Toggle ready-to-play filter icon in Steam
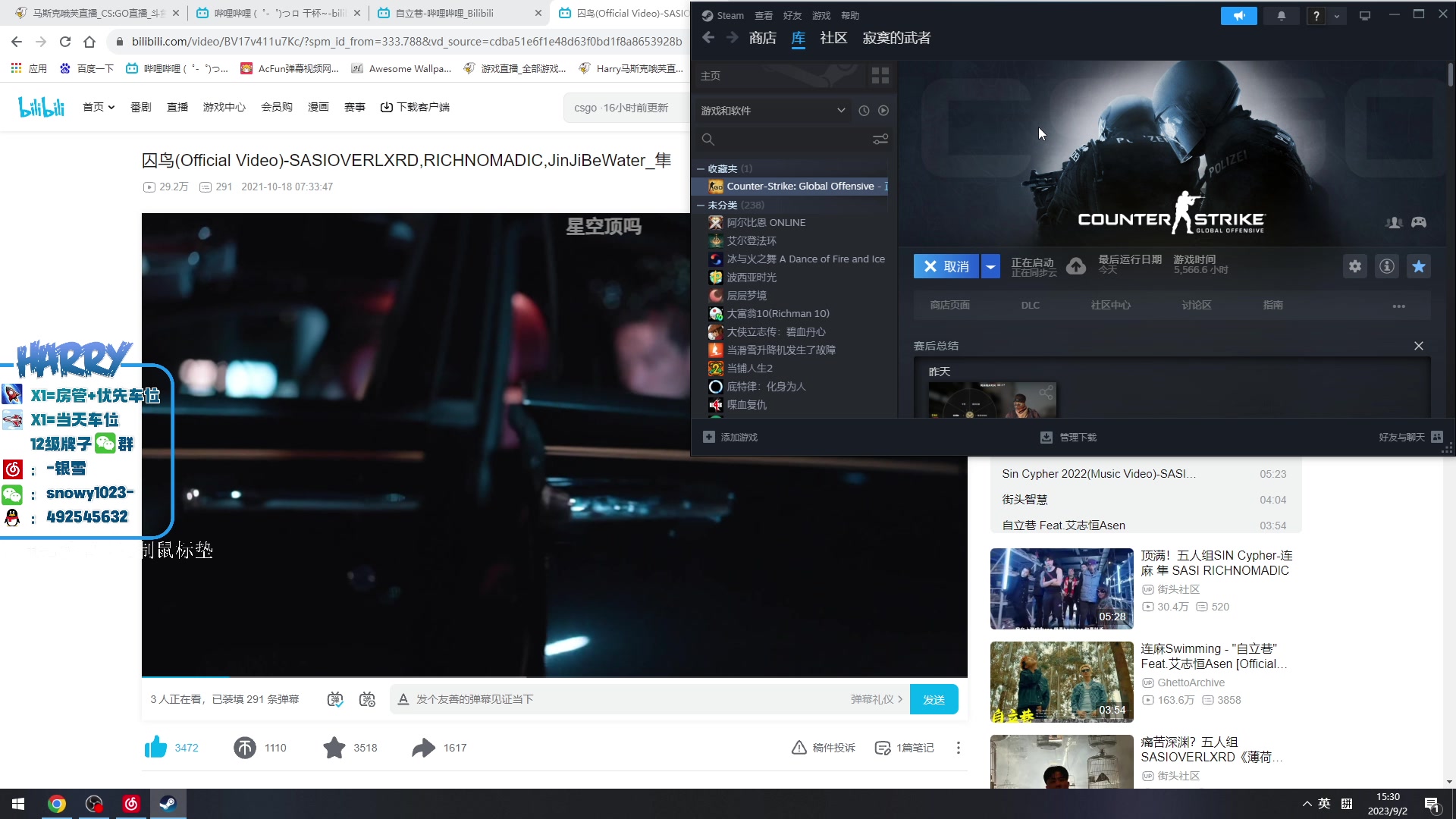This screenshot has height=819, width=1456. pos(883,111)
